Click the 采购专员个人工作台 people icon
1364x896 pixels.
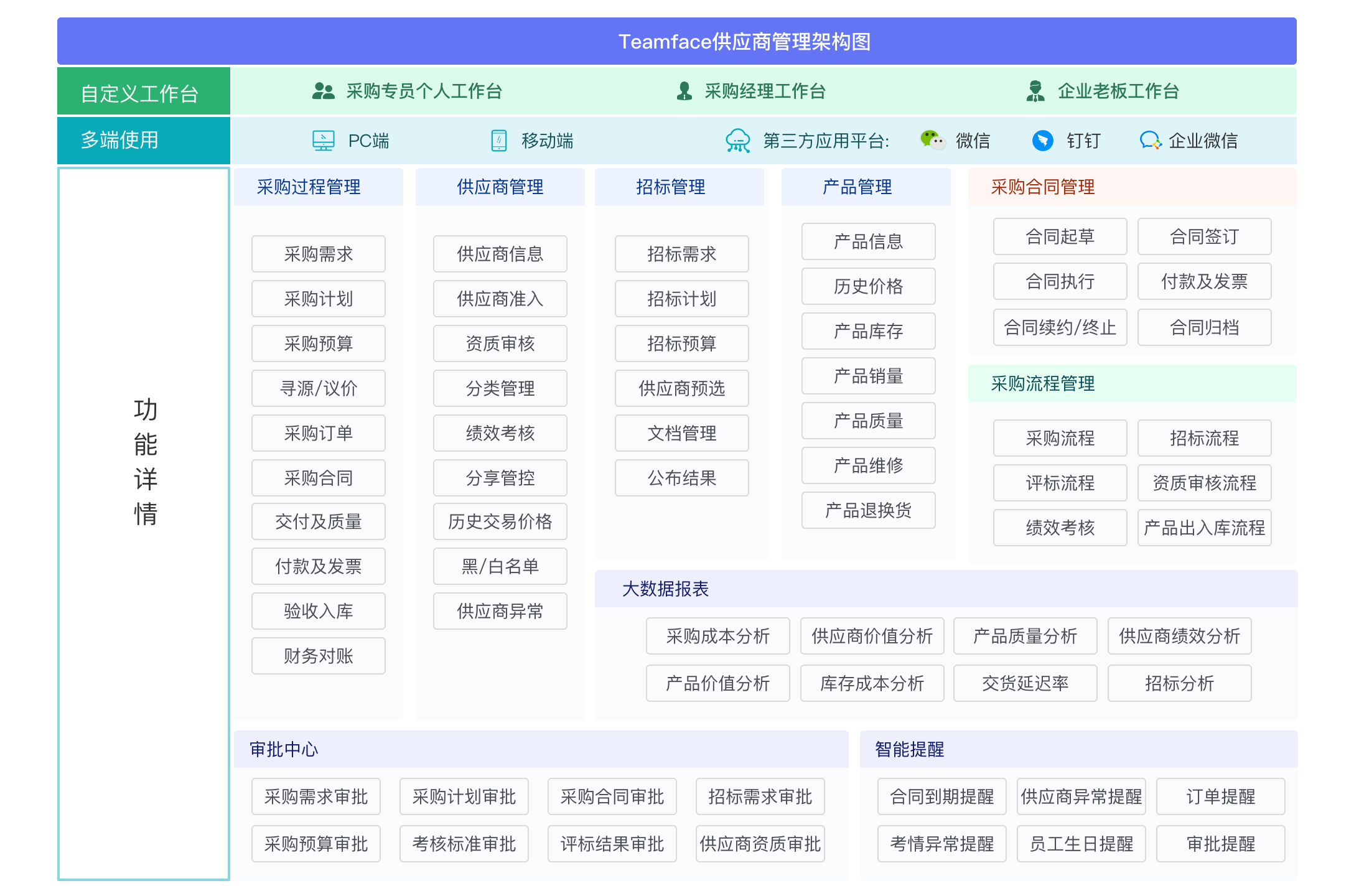(323, 91)
